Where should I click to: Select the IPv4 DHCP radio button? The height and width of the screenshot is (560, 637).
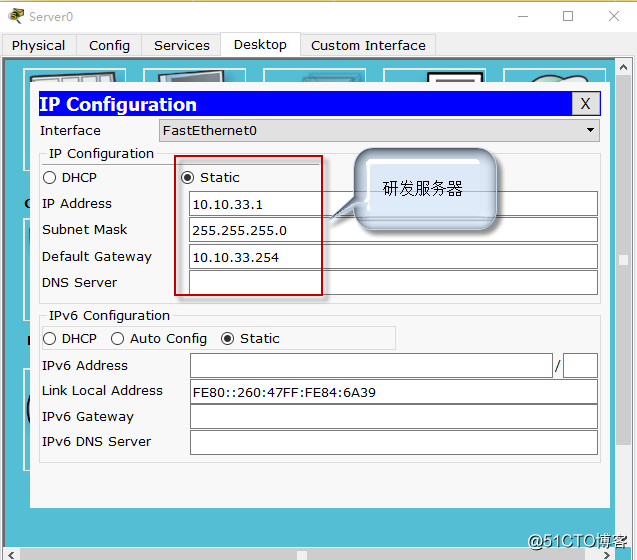click(50, 178)
